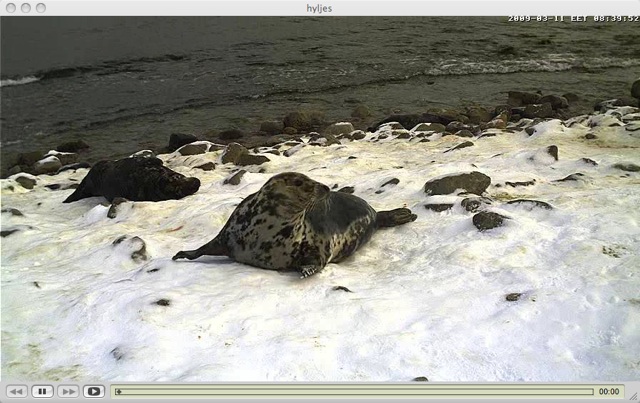Screen dimensions: 640x403
Task: Click the playback progress bar track
Action: pyautogui.click(x=354, y=392)
